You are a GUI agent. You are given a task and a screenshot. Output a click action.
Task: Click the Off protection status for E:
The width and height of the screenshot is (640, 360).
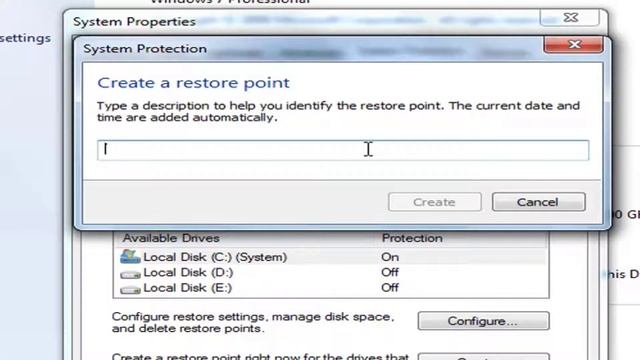[x=390, y=288]
